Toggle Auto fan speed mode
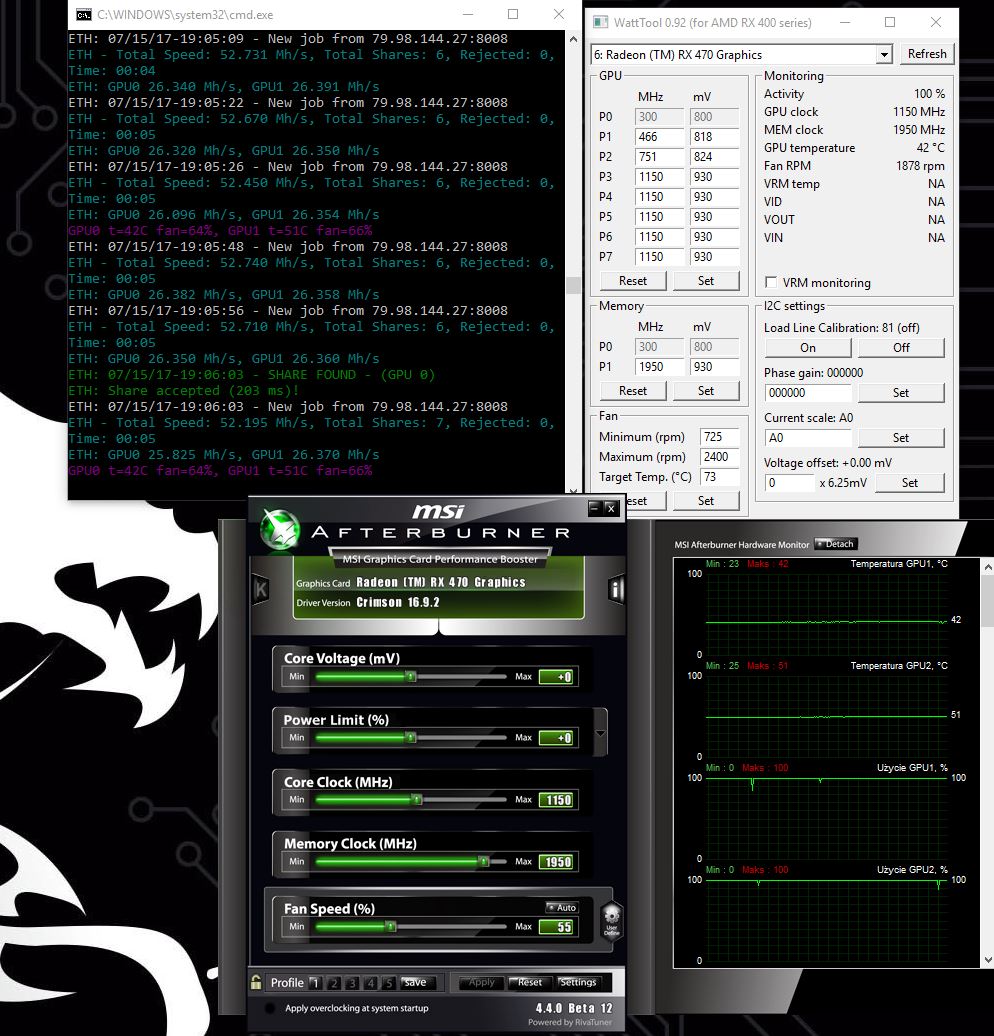This screenshot has width=994, height=1036. pyautogui.click(x=562, y=907)
